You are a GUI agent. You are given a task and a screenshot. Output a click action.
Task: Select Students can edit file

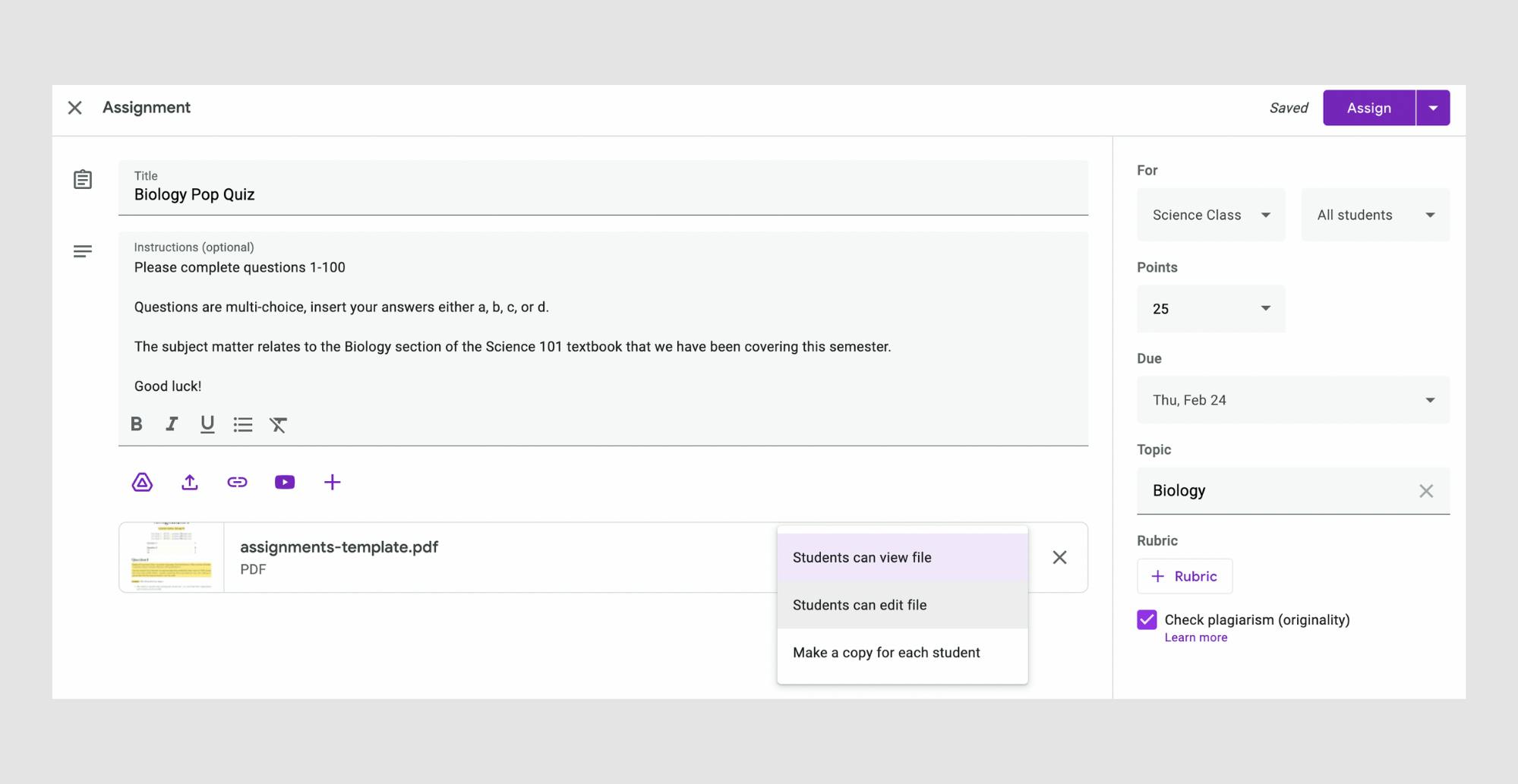coord(860,605)
